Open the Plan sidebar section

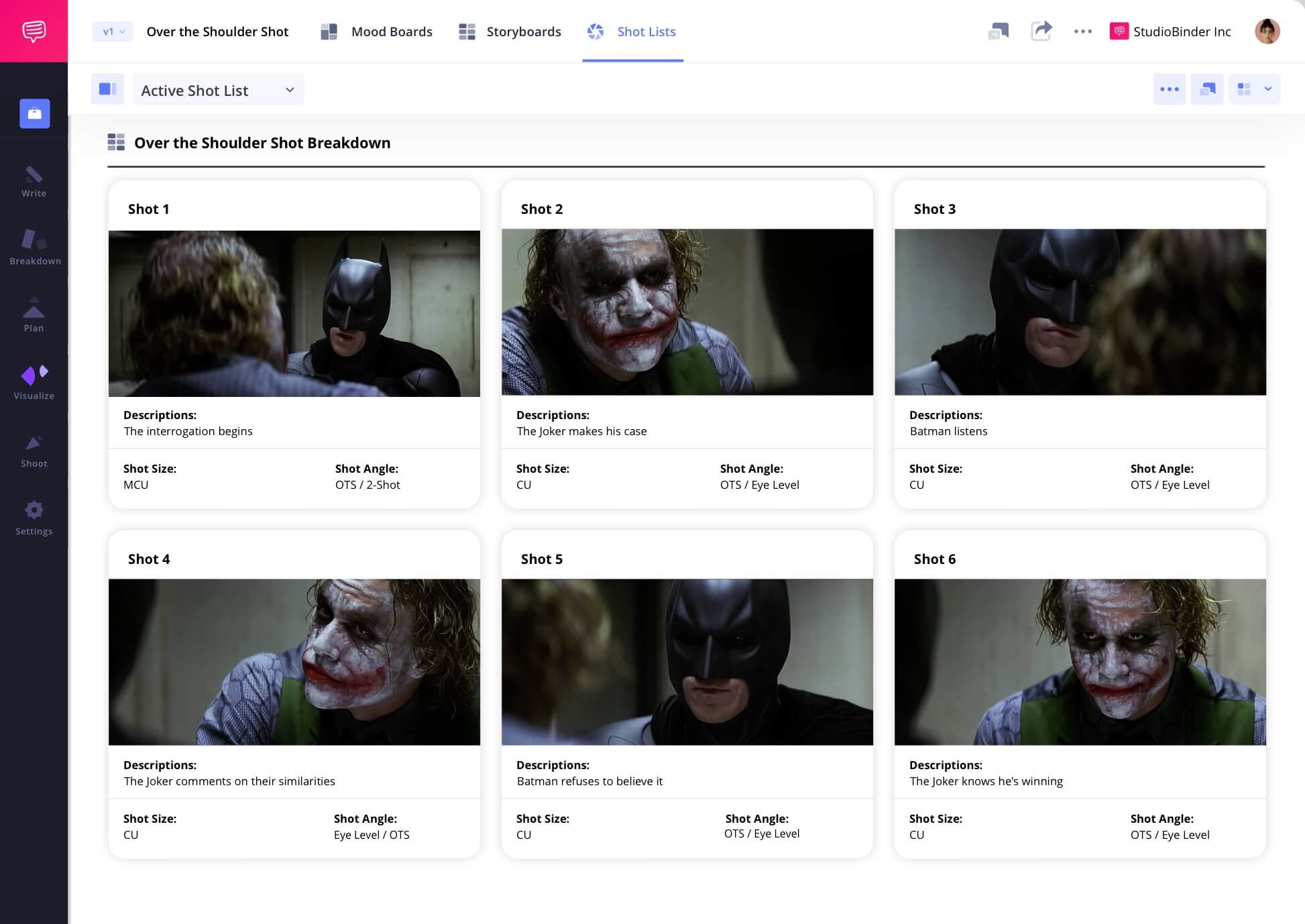coord(34,314)
